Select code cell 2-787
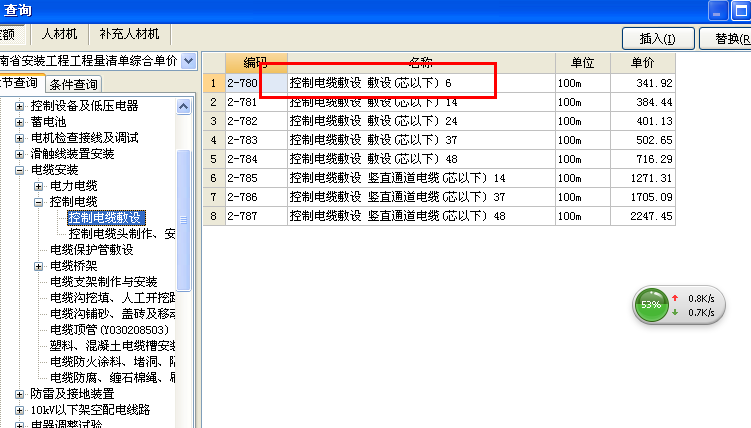Image resolution: width=751 pixels, height=428 pixels. [x=256, y=216]
